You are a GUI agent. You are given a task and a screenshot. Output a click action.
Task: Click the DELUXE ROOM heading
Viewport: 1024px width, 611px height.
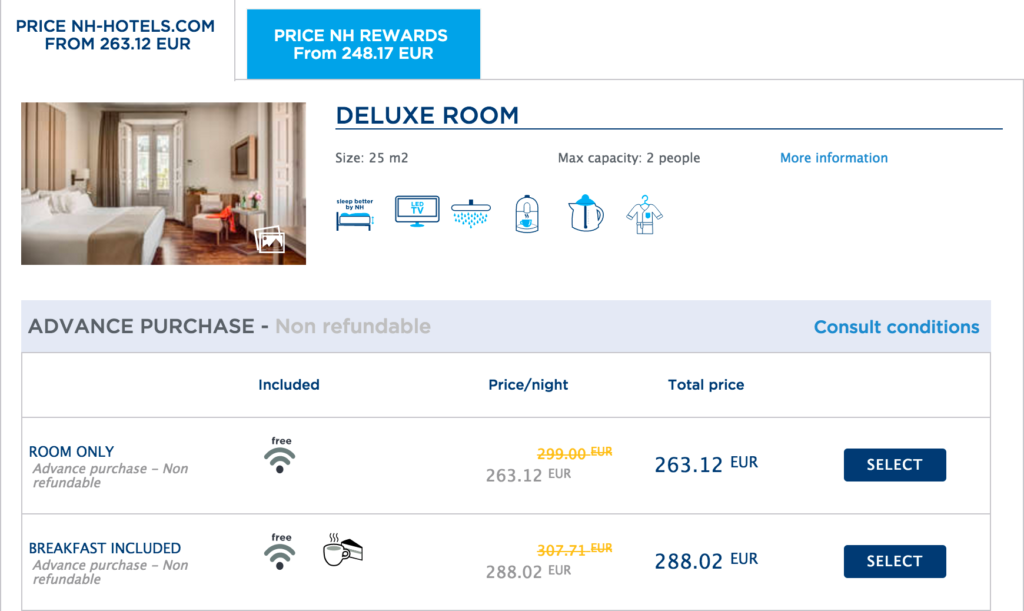pyautogui.click(x=427, y=116)
